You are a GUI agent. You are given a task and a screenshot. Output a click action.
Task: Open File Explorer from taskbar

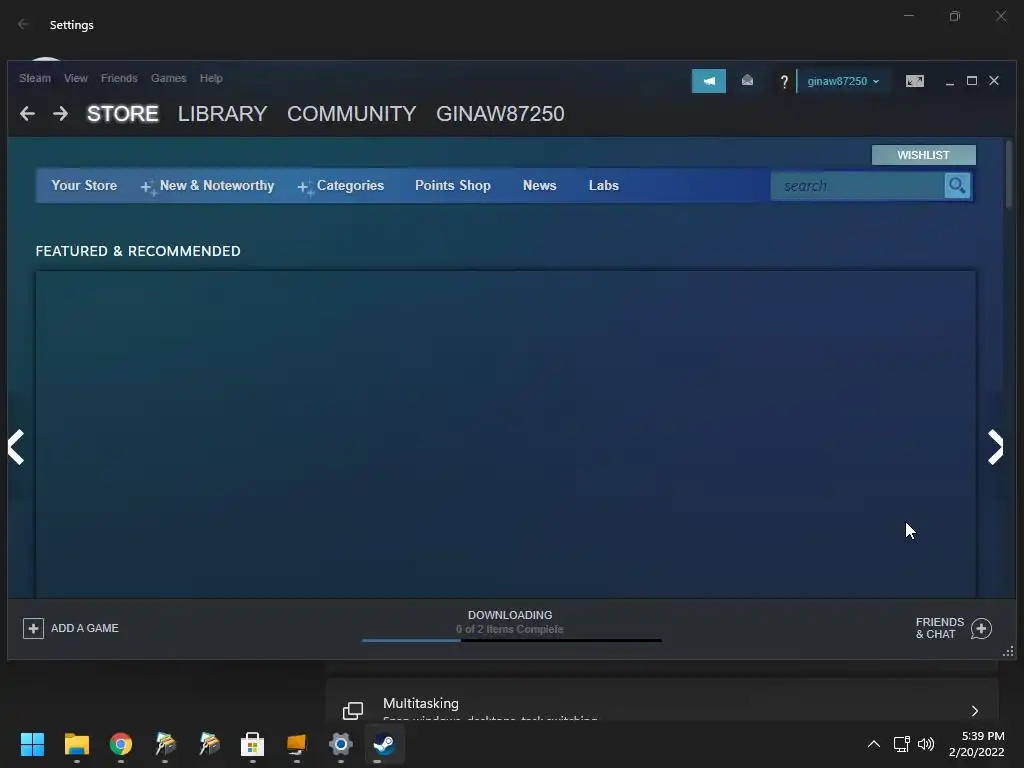[x=76, y=744]
